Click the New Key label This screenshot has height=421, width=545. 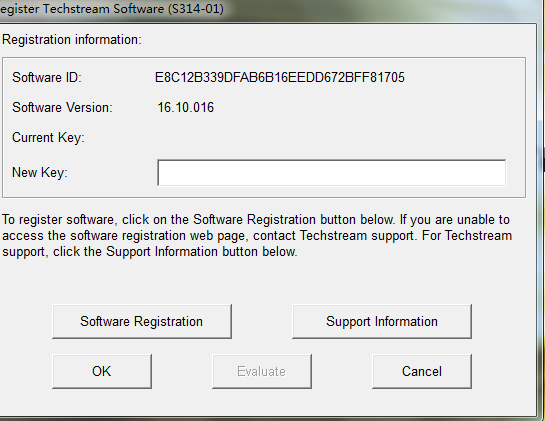[x=40, y=172]
